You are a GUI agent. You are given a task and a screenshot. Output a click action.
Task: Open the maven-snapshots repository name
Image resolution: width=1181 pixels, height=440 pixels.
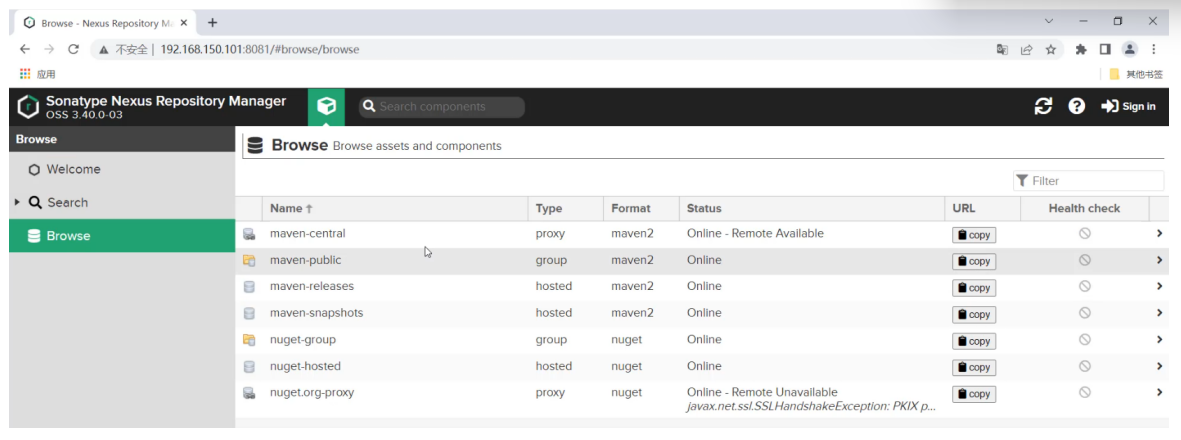tap(316, 313)
